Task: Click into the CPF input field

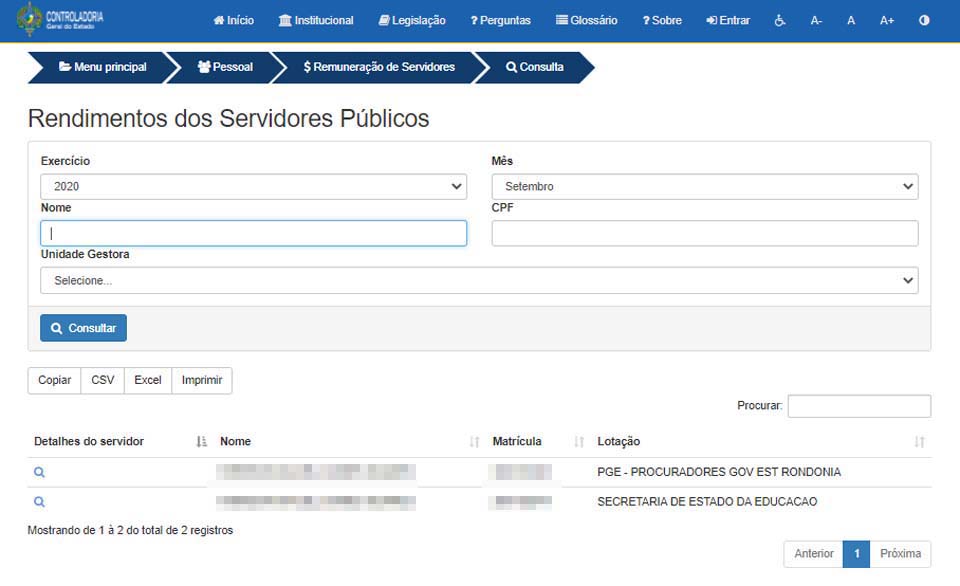Action: coord(704,233)
